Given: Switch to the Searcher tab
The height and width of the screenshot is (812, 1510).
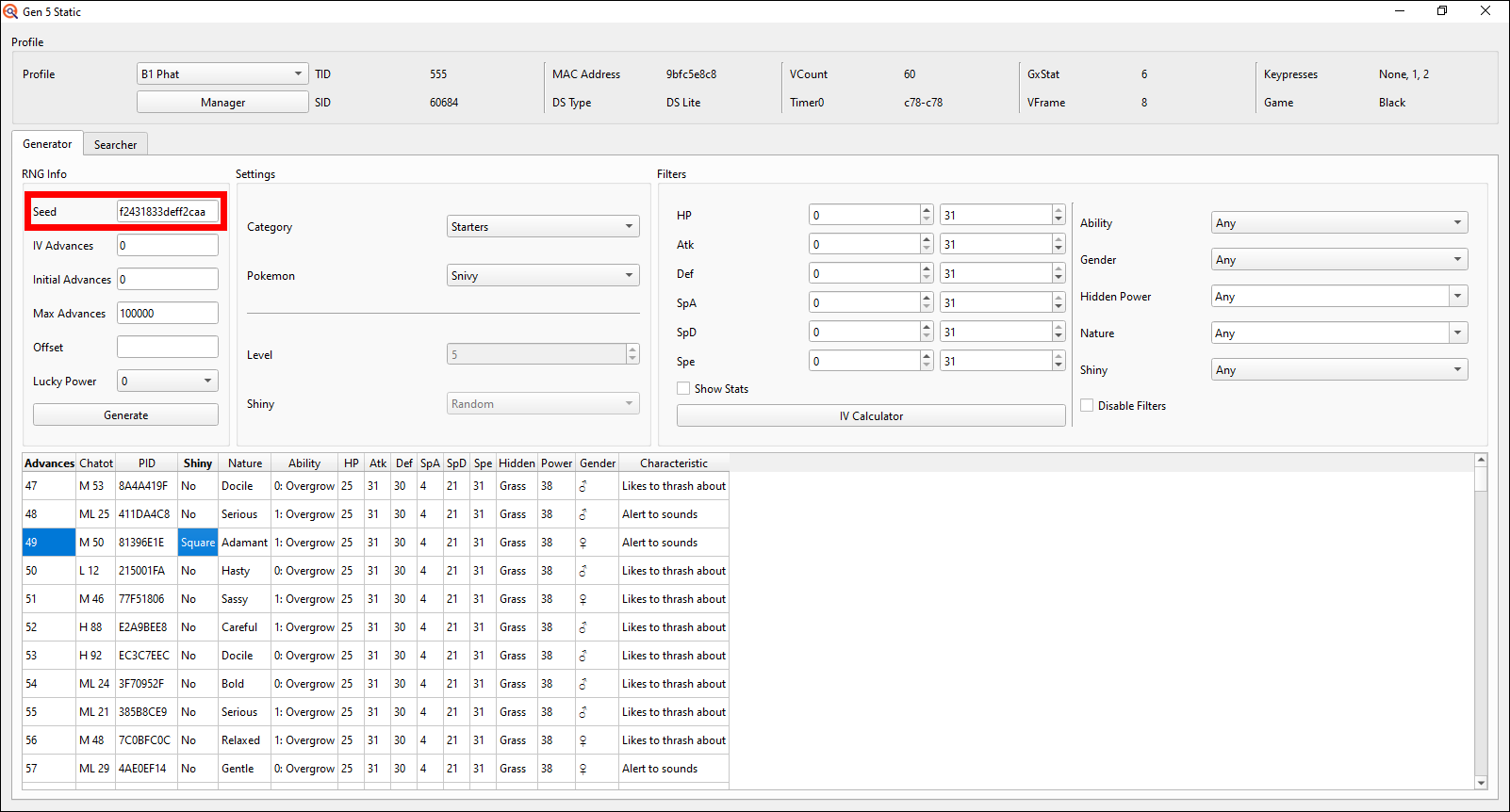Looking at the screenshot, I should click(x=115, y=144).
